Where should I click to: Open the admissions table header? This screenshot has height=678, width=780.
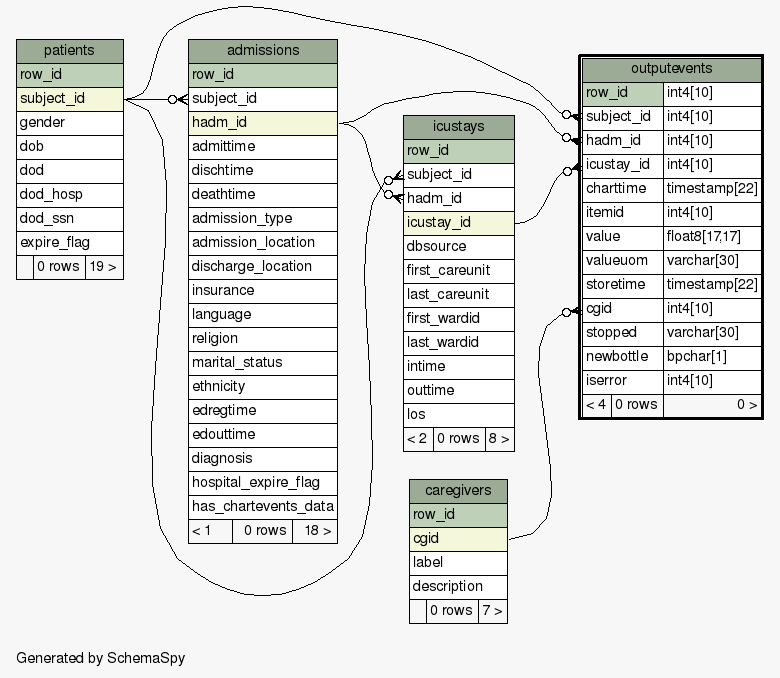(263, 51)
